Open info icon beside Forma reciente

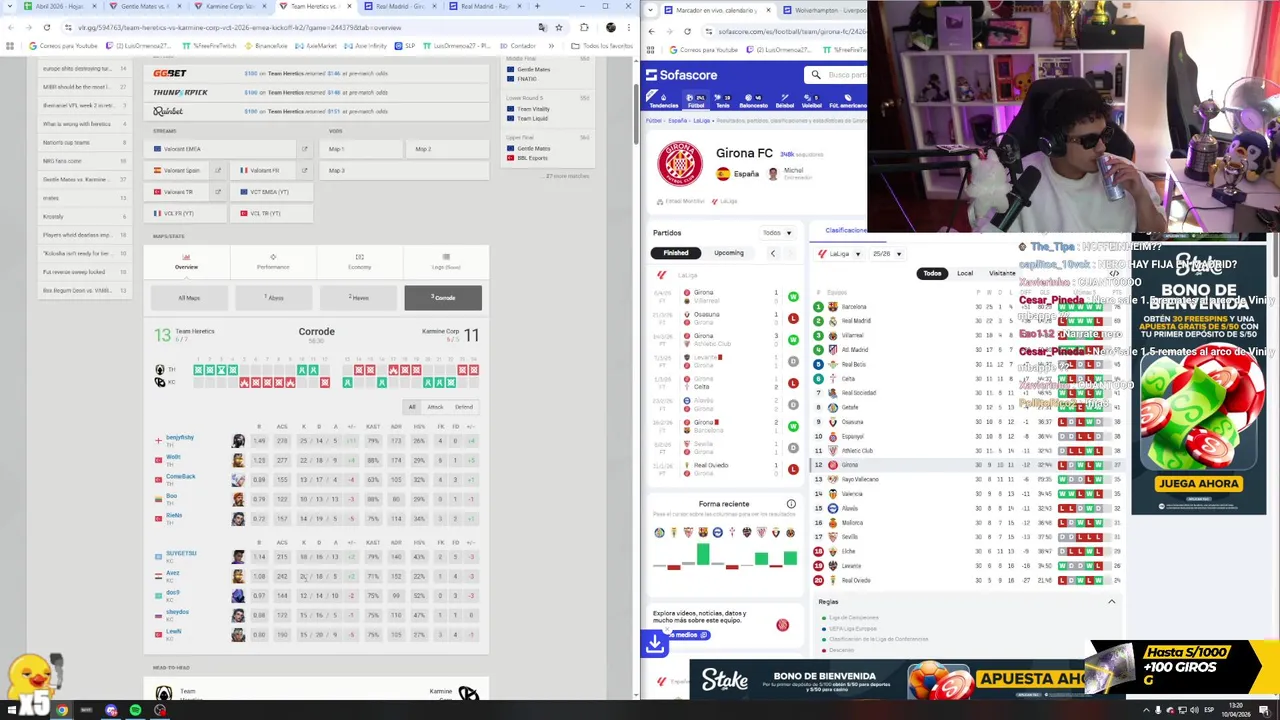pos(791,504)
